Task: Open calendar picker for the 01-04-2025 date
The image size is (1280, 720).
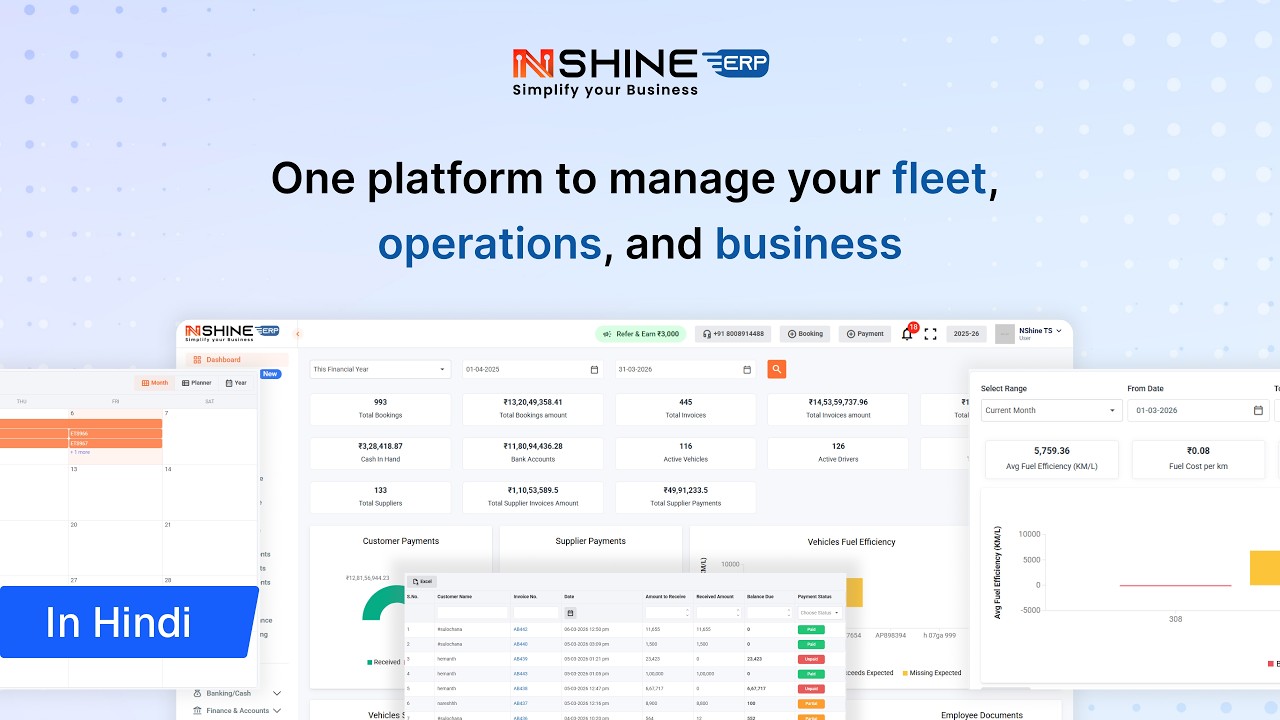Action: point(594,370)
